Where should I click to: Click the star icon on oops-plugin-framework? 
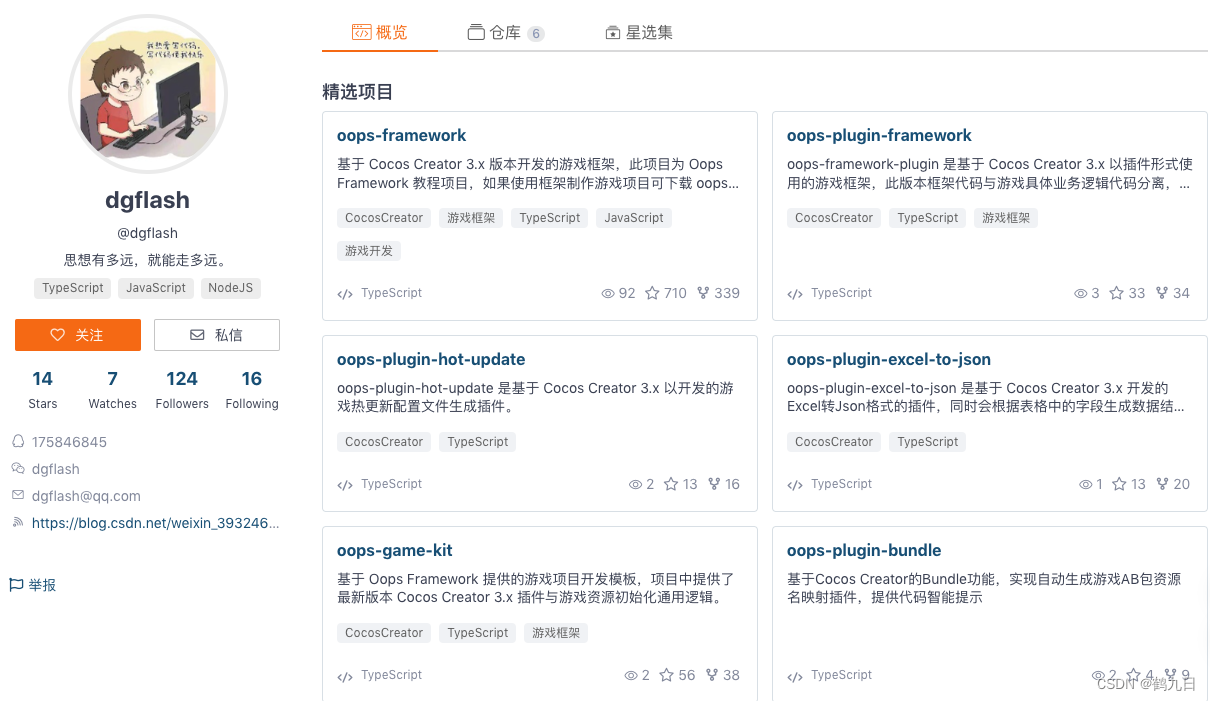click(x=1116, y=293)
